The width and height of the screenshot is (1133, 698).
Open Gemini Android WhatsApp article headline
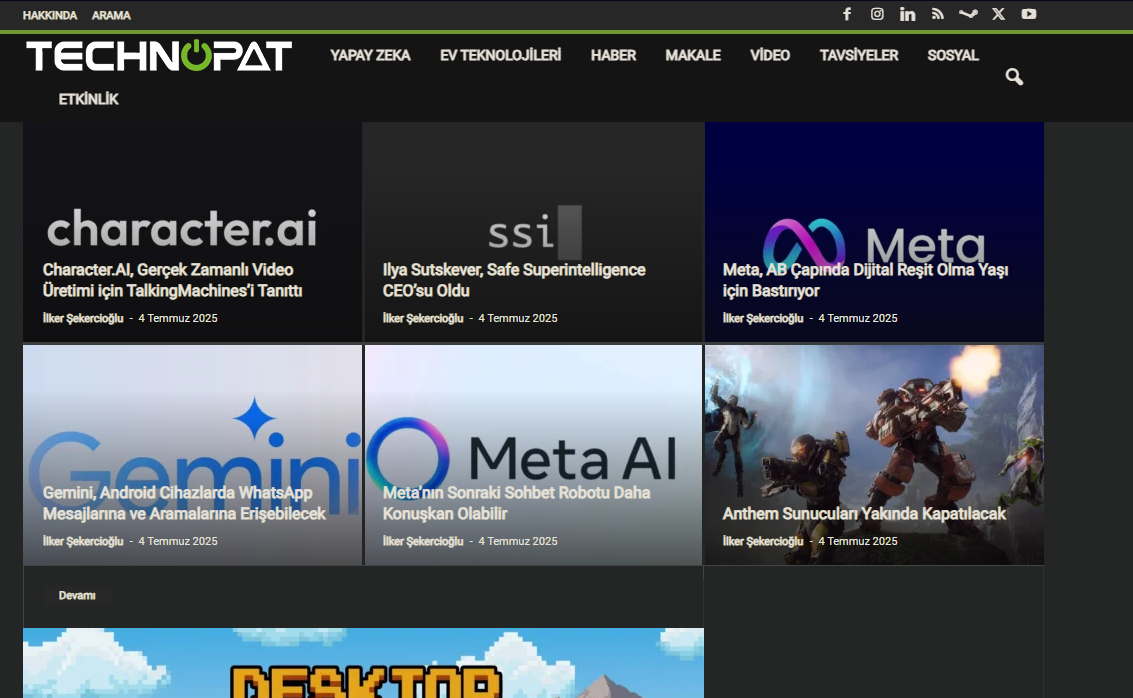pyautogui.click(x=184, y=503)
